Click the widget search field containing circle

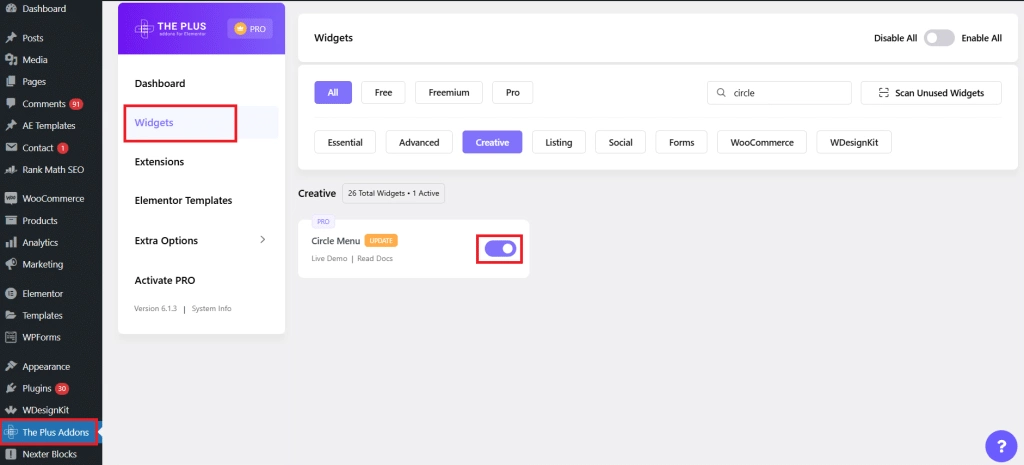779,93
